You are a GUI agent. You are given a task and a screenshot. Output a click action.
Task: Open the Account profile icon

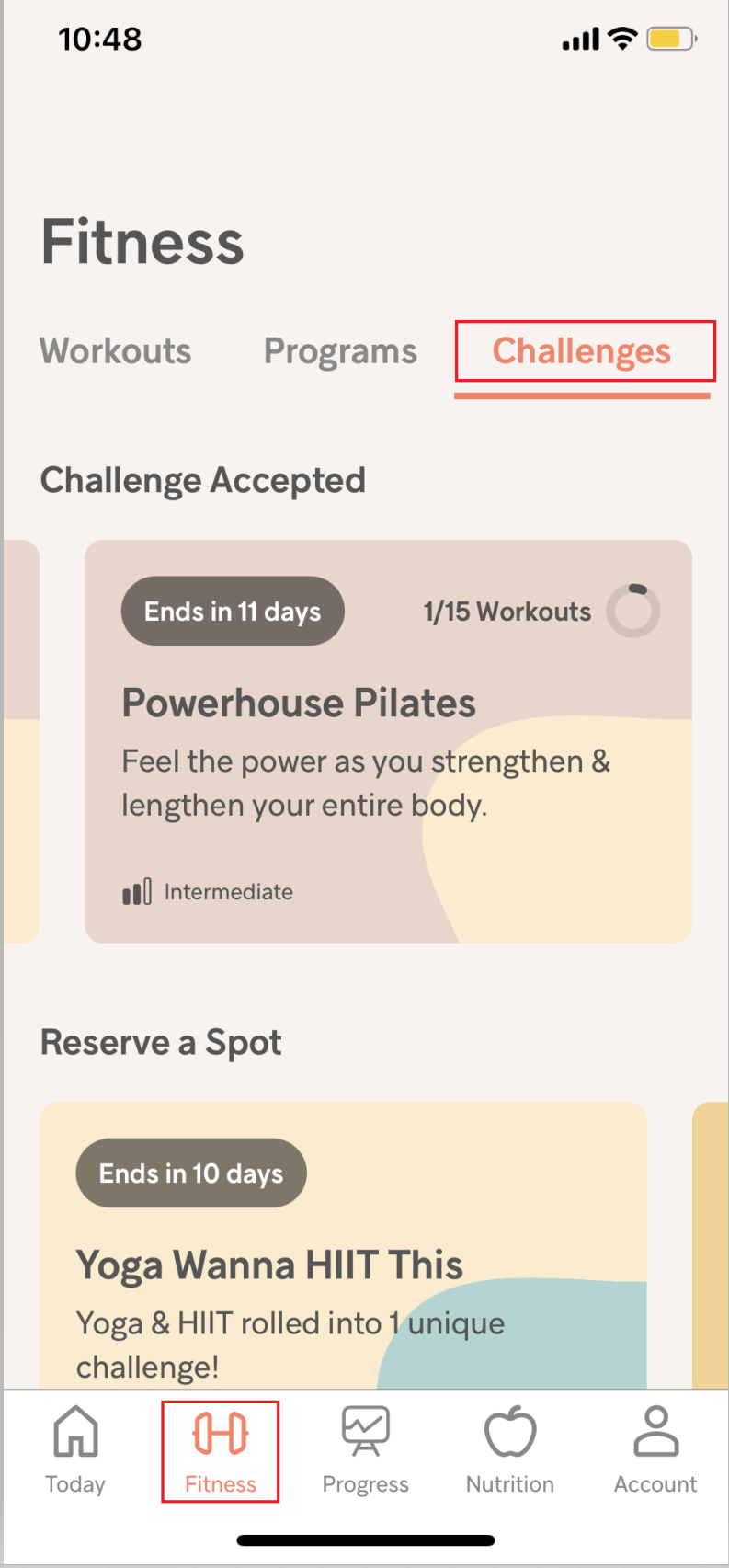coord(655,1431)
